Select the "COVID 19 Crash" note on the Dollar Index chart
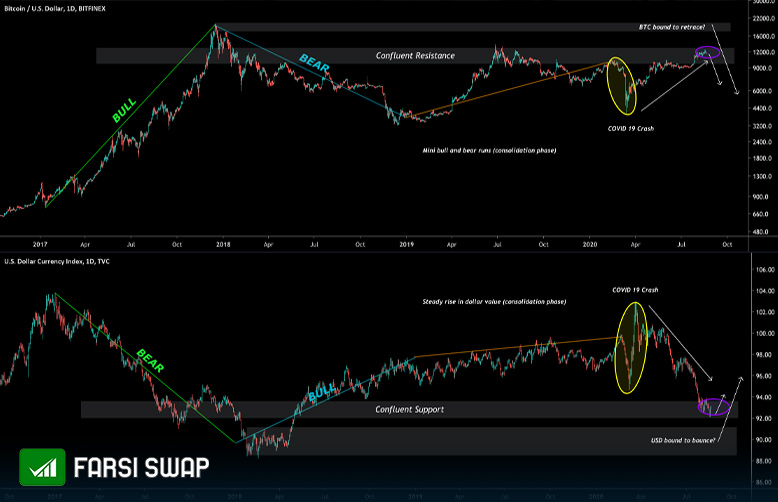The image size is (778, 502). pyautogui.click(x=635, y=290)
